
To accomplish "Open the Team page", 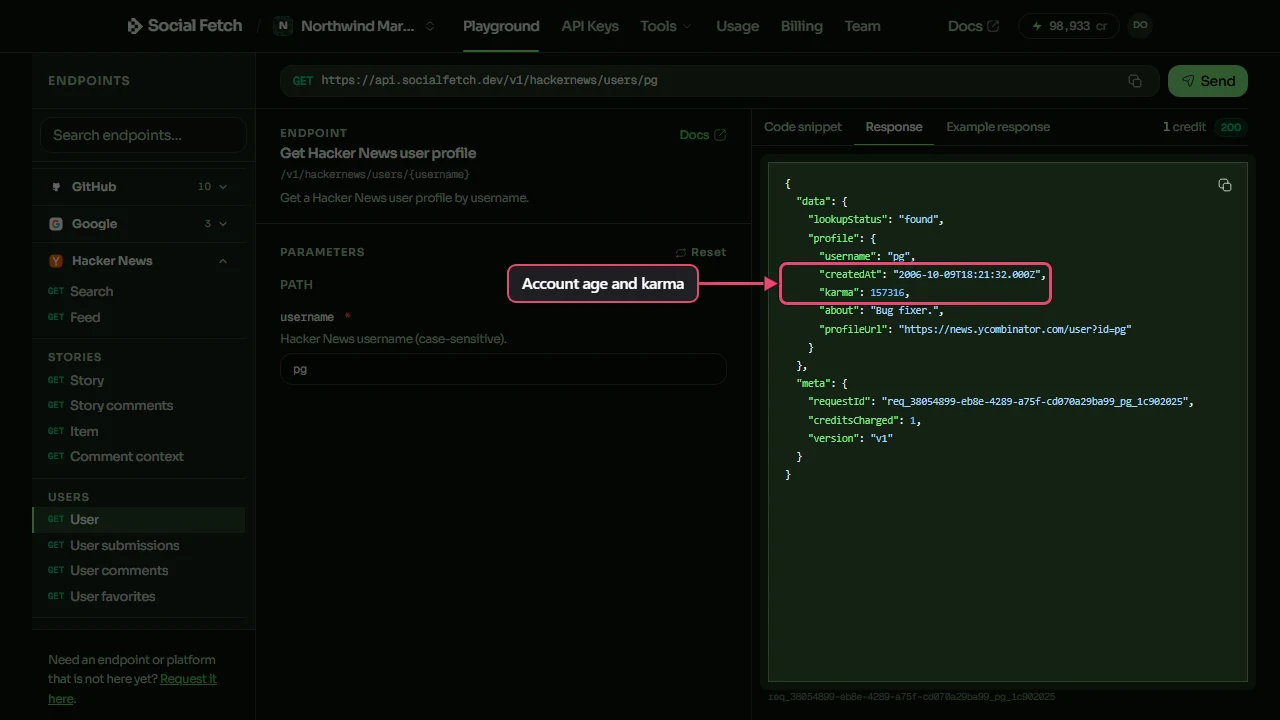I will coord(863,26).
